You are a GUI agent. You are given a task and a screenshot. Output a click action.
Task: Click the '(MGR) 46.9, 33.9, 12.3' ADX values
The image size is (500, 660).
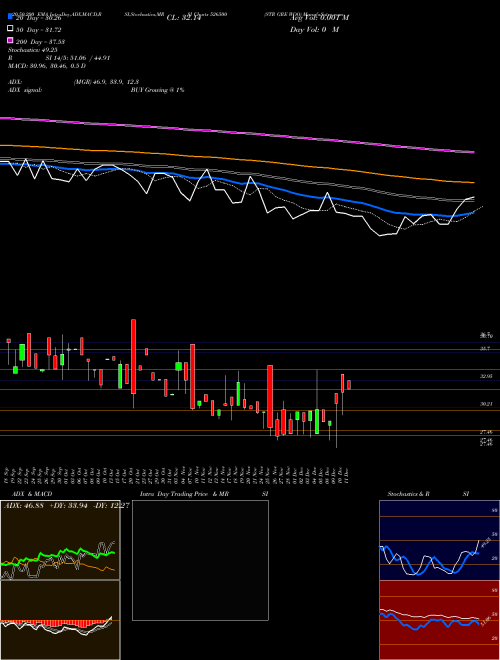(106, 82)
